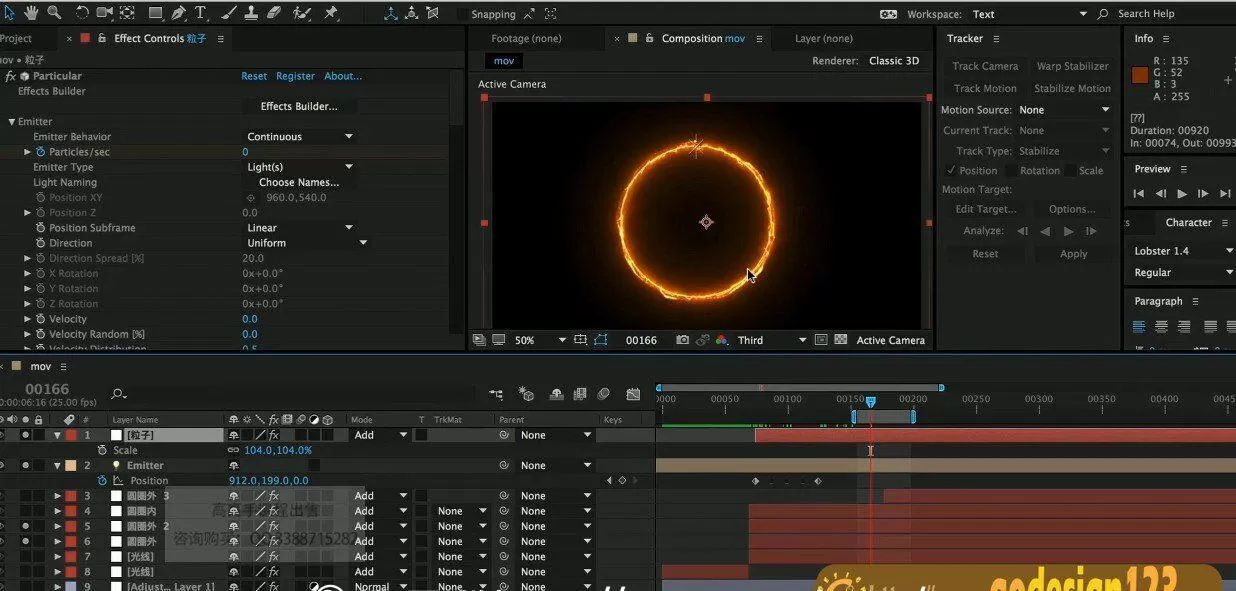Select the Clone Stamp tool
Screen dimensions: 1236x591
point(250,13)
